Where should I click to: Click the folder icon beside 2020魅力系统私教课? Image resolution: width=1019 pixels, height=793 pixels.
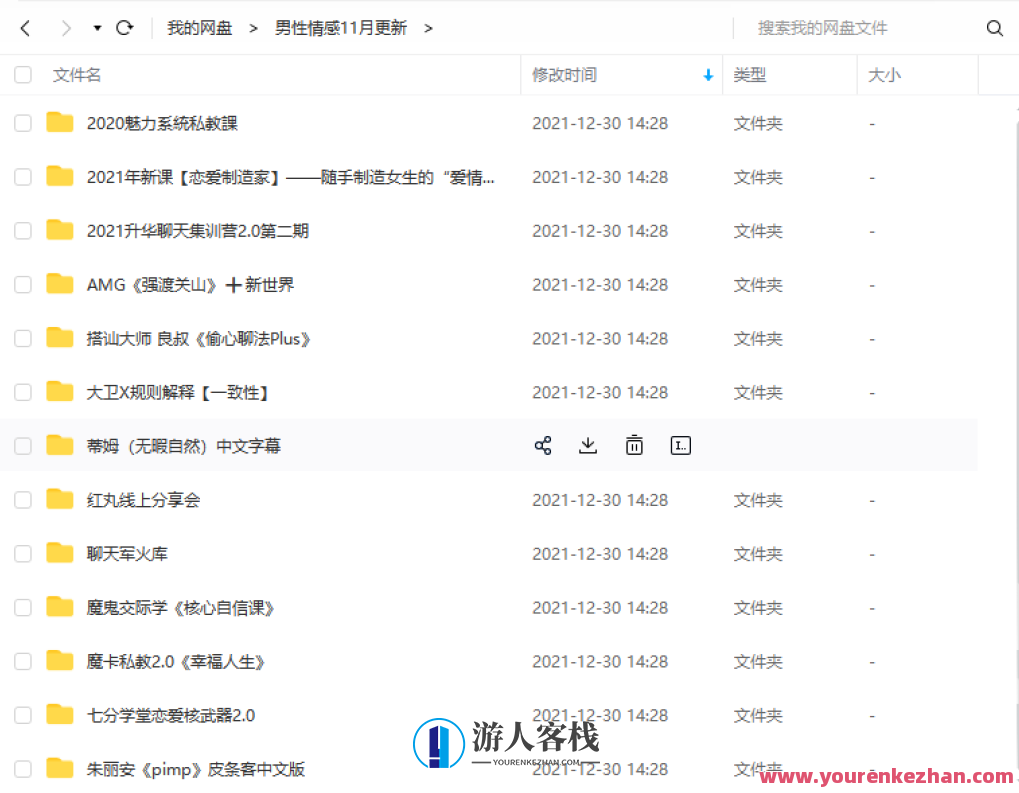[x=59, y=122]
